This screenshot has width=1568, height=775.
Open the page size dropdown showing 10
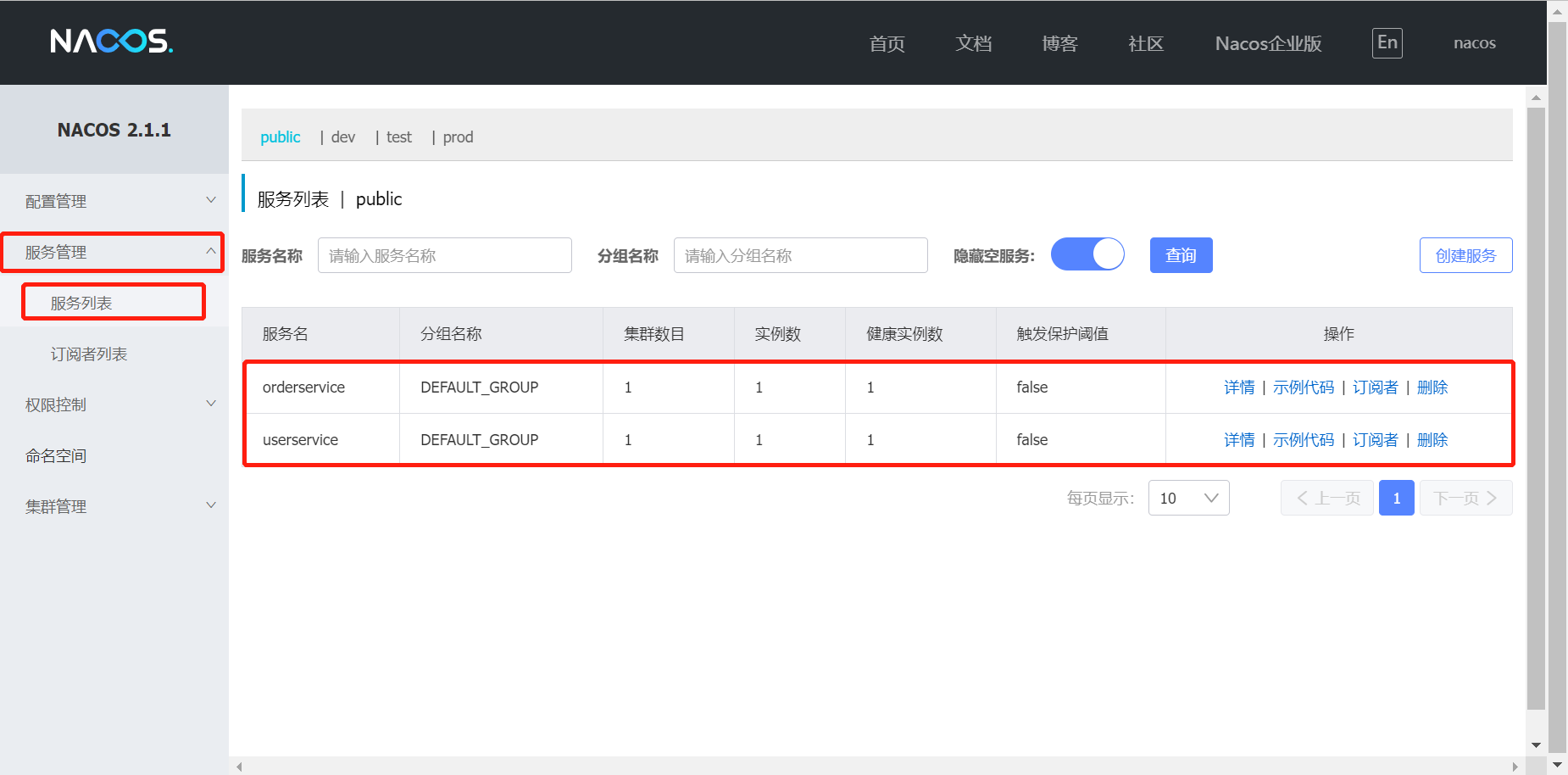pyautogui.click(x=1188, y=498)
